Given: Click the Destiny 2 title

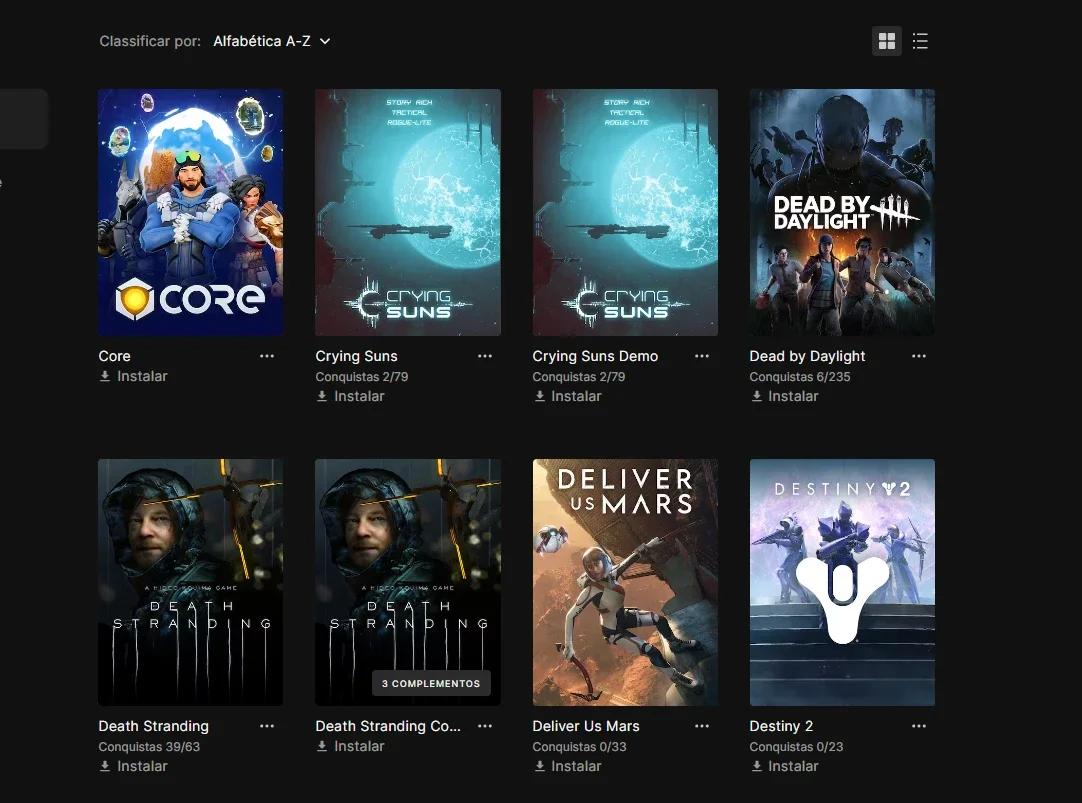Looking at the screenshot, I should (x=781, y=726).
